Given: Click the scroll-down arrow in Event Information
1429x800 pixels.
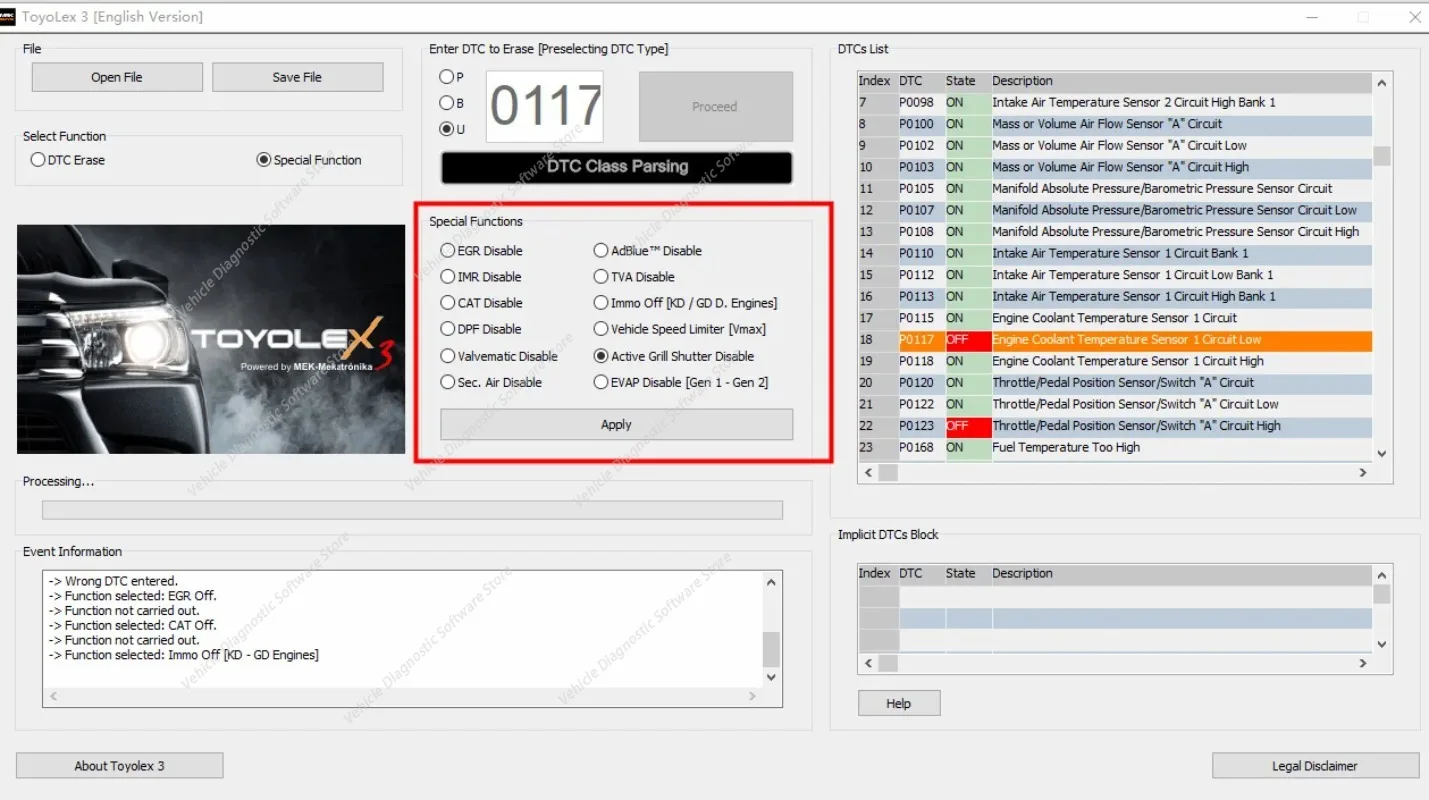Looking at the screenshot, I should [x=770, y=677].
